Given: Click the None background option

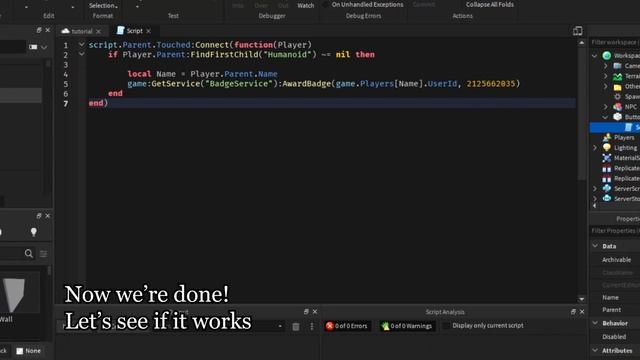Looking at the screenshot, I should 28,351.
